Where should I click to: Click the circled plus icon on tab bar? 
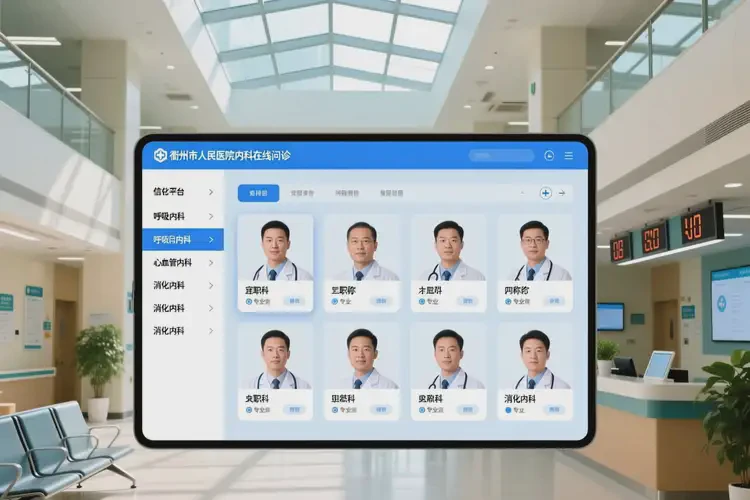[x=545, y=193]
